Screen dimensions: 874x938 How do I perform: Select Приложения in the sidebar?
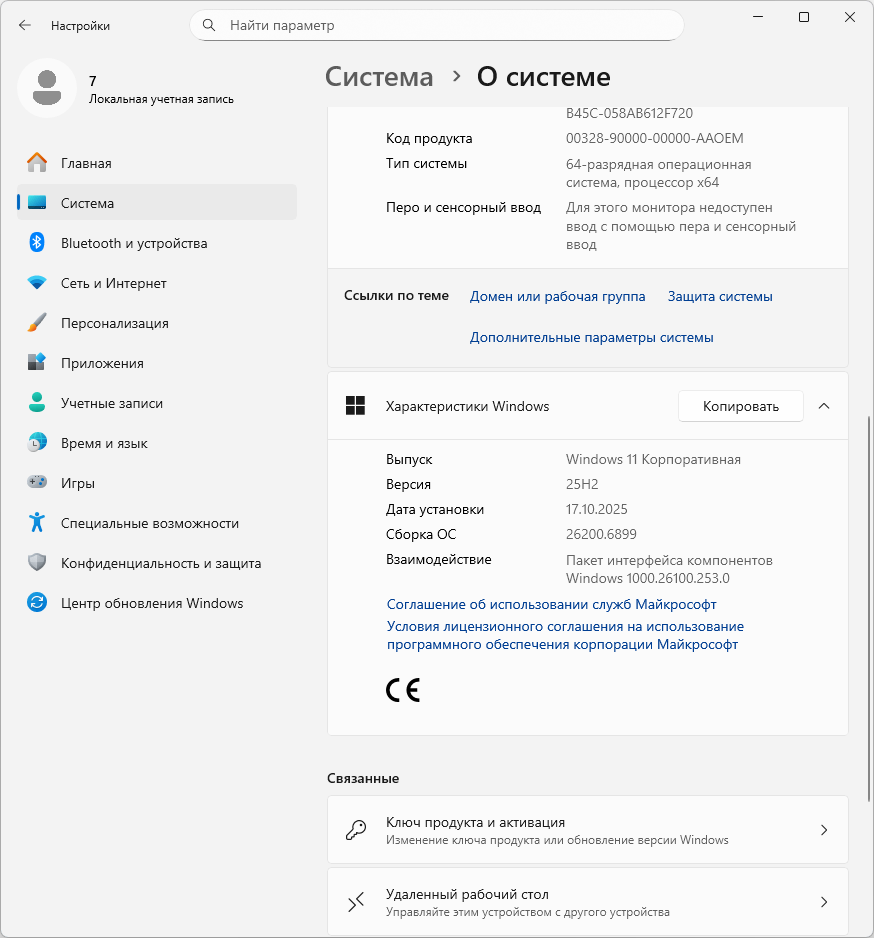pos(102,363)
